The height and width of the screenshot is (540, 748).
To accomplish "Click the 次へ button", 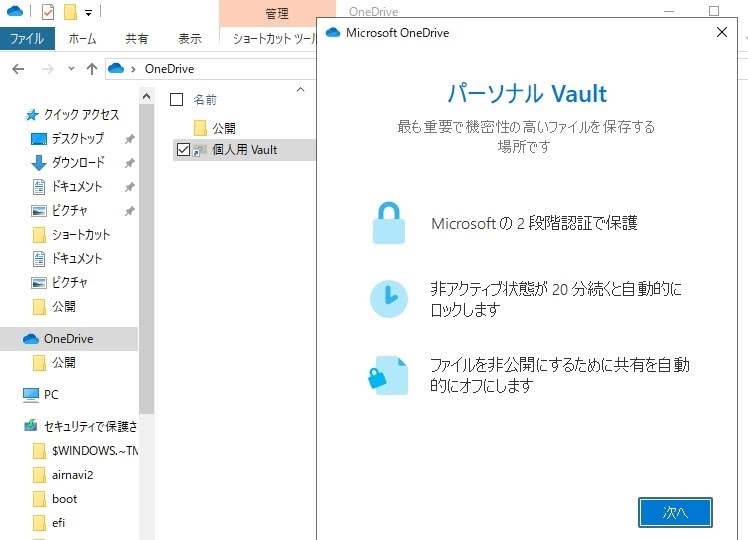I will [x=675, y=512].
